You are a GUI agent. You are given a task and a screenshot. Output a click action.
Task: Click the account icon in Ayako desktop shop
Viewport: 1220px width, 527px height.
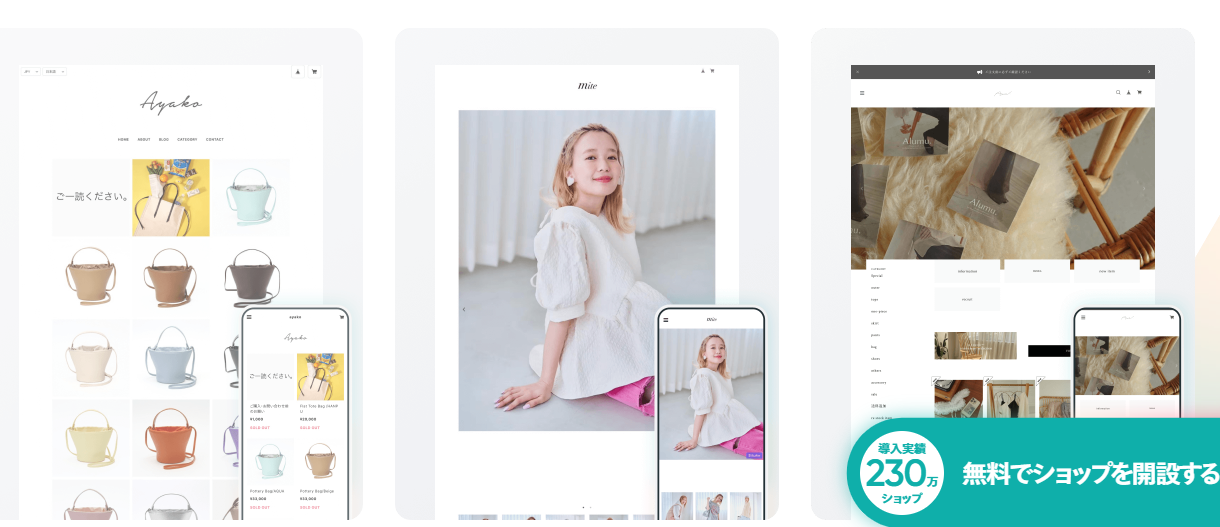click(298, 72)
